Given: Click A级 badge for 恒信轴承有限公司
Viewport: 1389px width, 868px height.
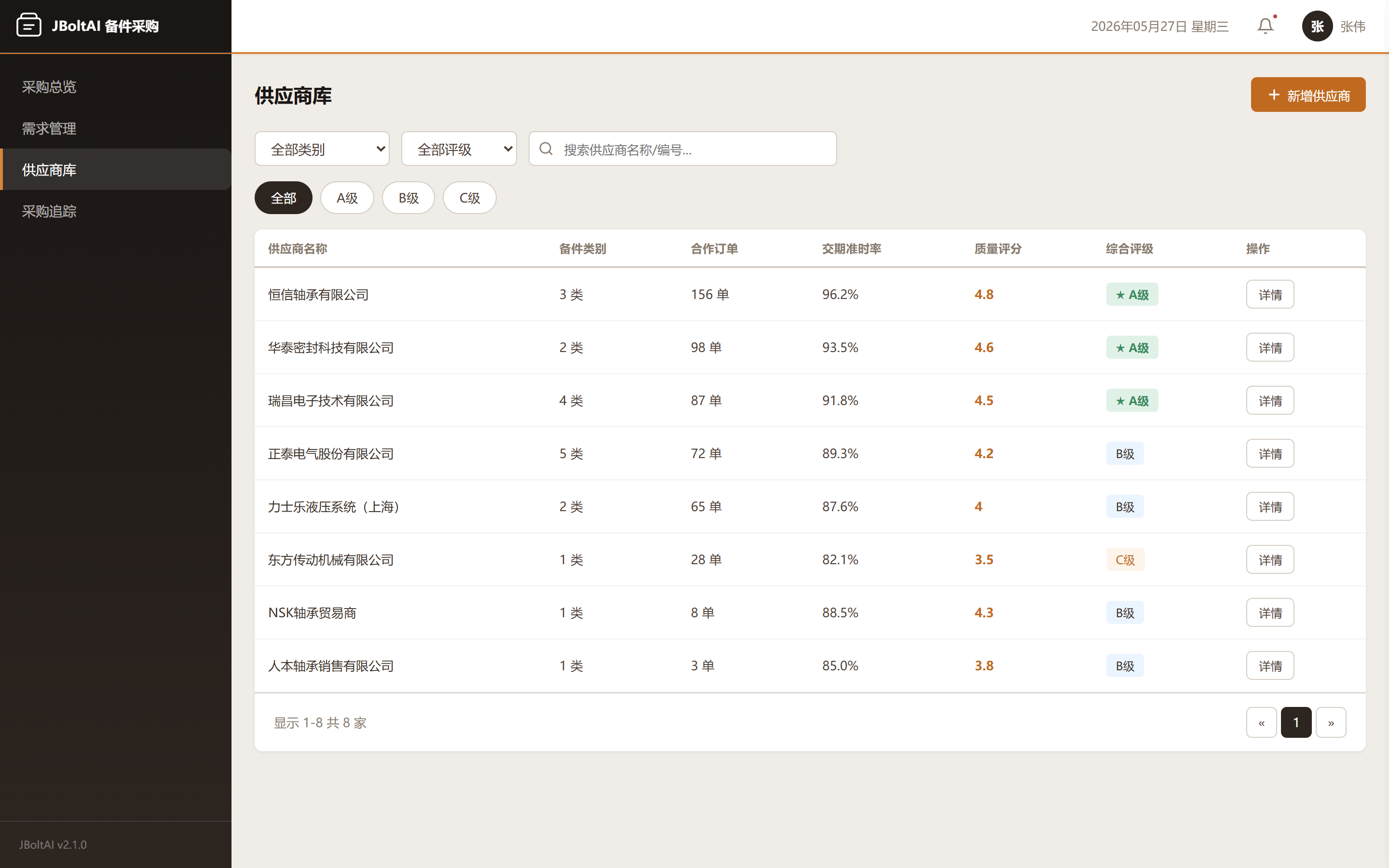Looking at the screenshot, I should point(1132,295).
